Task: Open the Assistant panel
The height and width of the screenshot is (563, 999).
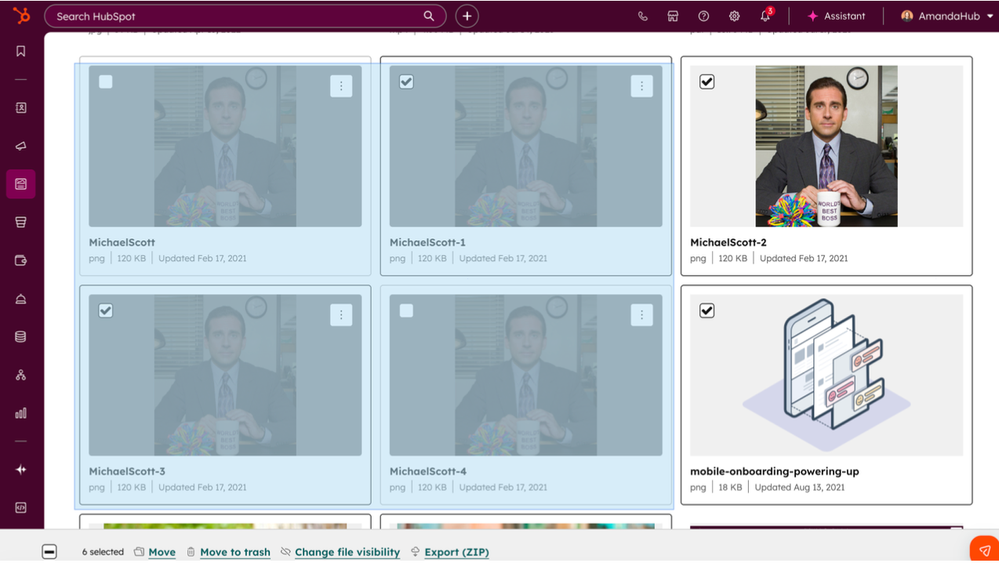Action: pos(836,17)
